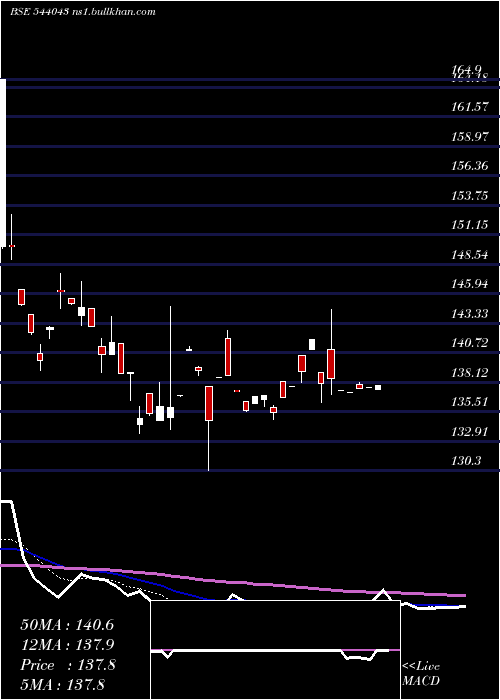Click the <<Live MACD label
This screenshot has width=500, height=700.
click(421, 673)
